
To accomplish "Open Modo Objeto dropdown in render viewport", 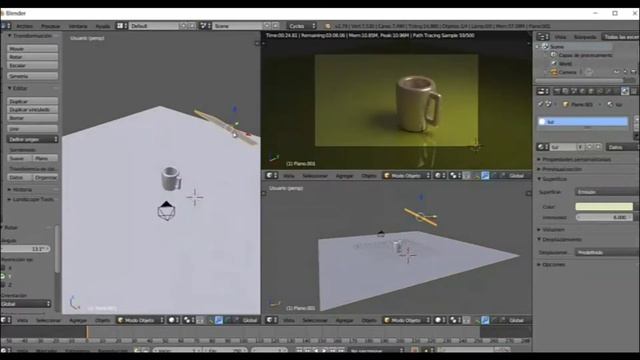I will click(407, 176).
